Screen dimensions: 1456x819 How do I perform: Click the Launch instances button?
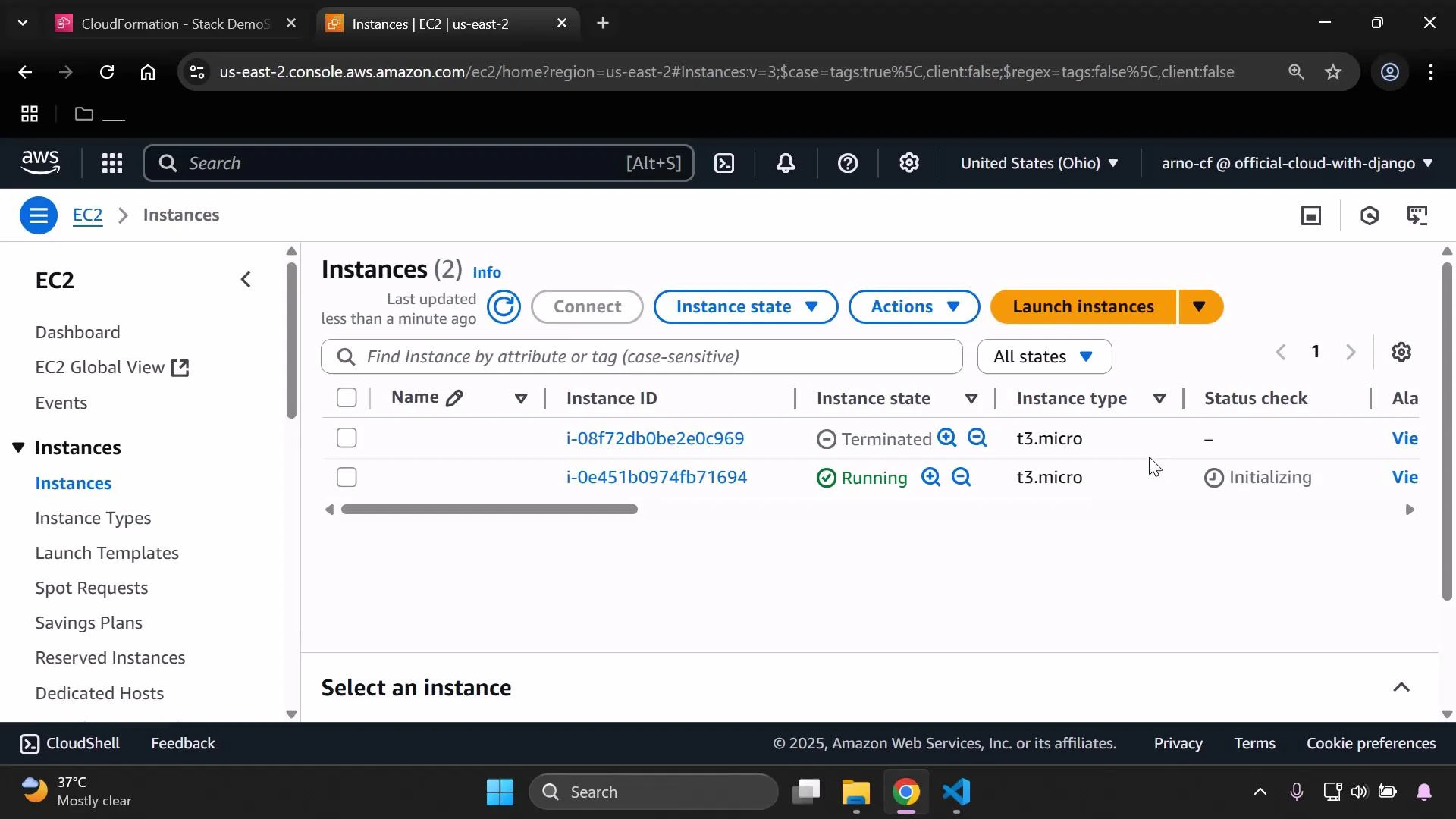tap(1083, 307)
